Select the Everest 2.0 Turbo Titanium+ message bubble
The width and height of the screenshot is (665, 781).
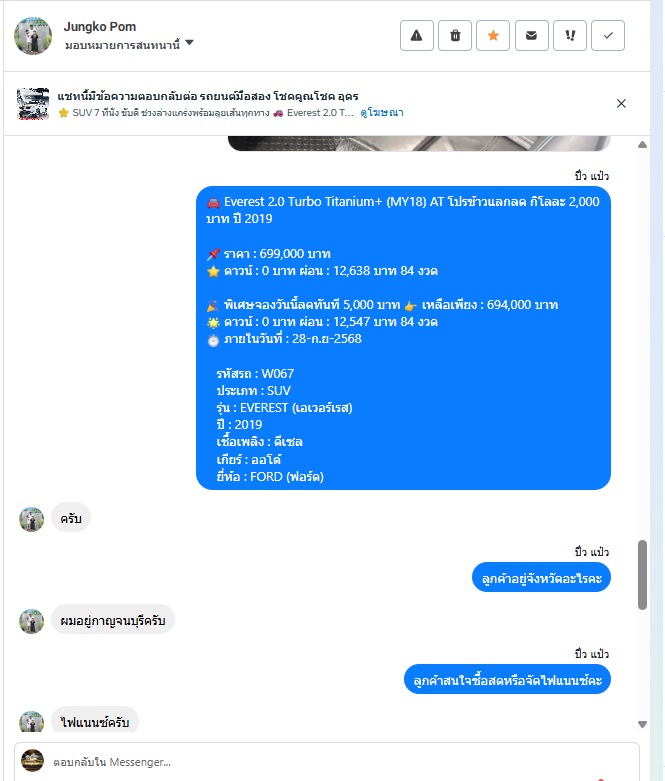[403, 338]
